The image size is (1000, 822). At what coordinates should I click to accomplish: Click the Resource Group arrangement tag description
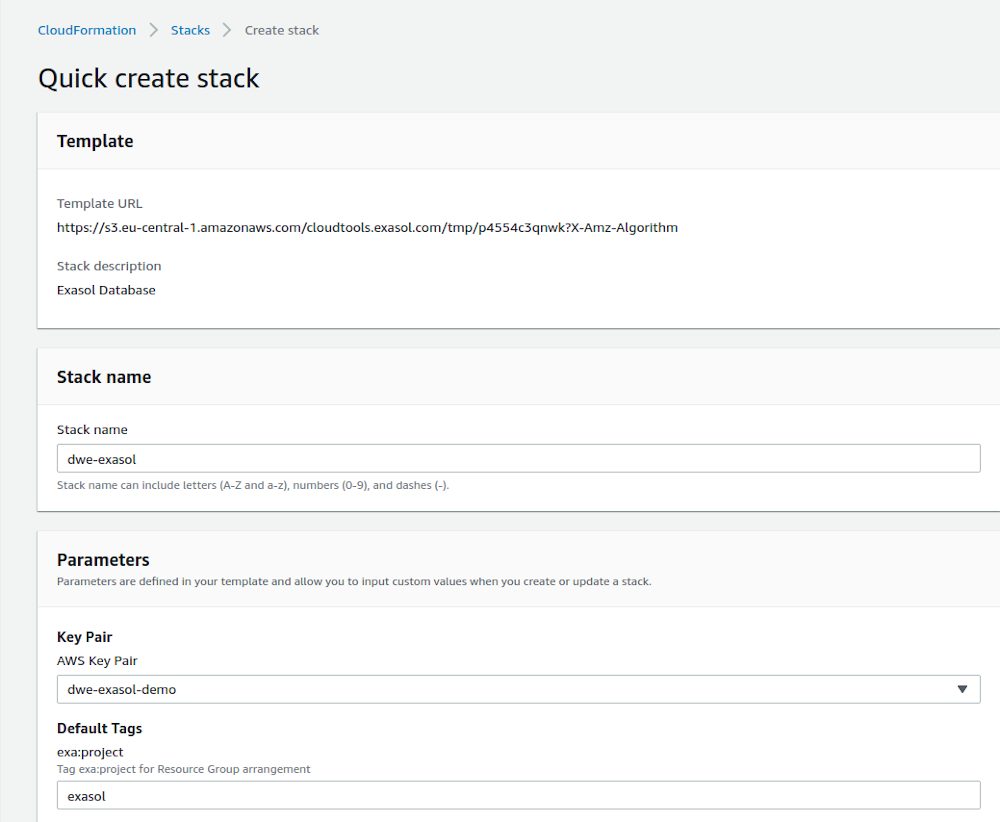(x=184, y=769)
